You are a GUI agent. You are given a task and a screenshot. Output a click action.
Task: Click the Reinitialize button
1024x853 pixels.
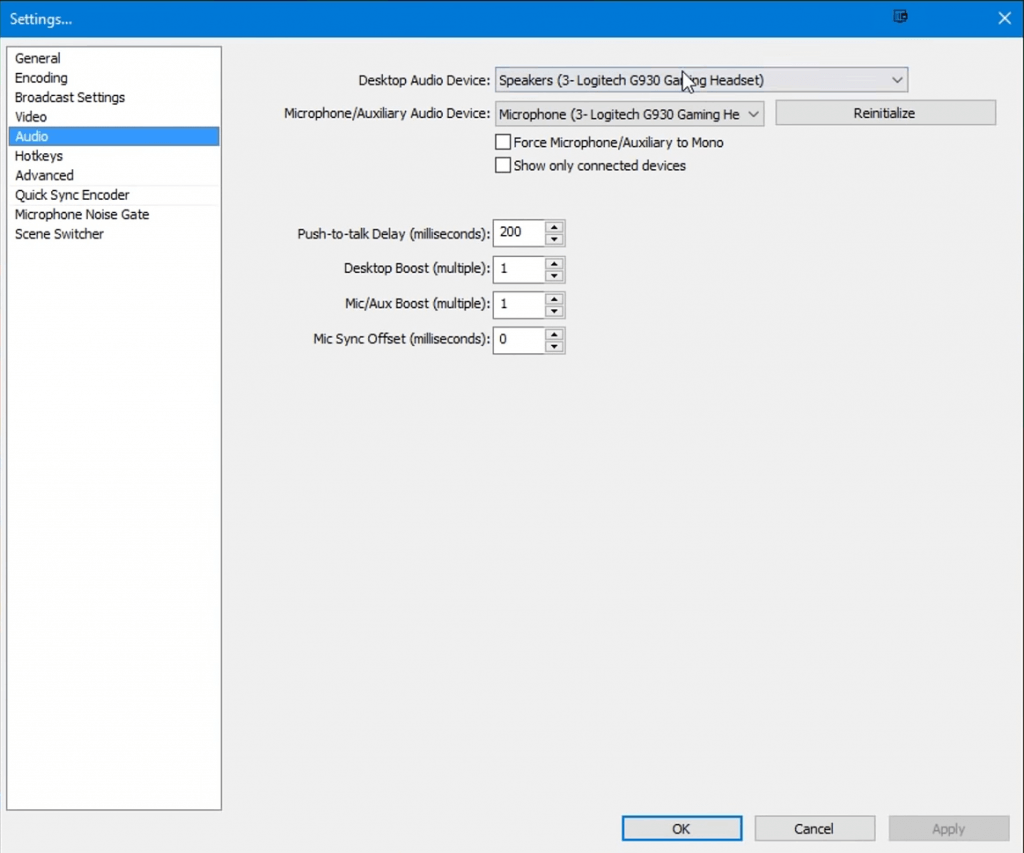(x=885, y=113)
